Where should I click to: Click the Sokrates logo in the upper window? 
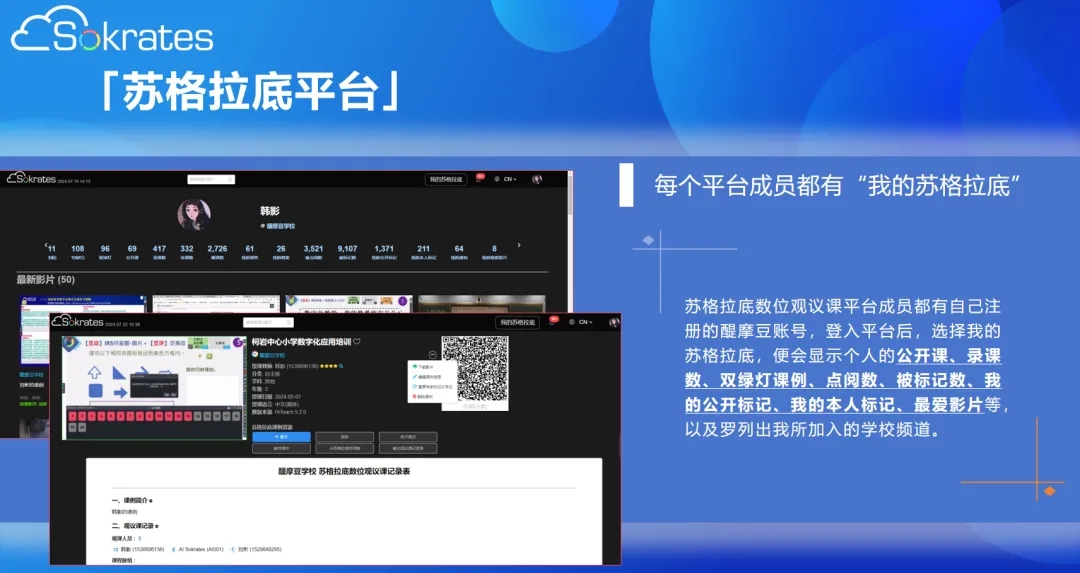pos(30,178)
